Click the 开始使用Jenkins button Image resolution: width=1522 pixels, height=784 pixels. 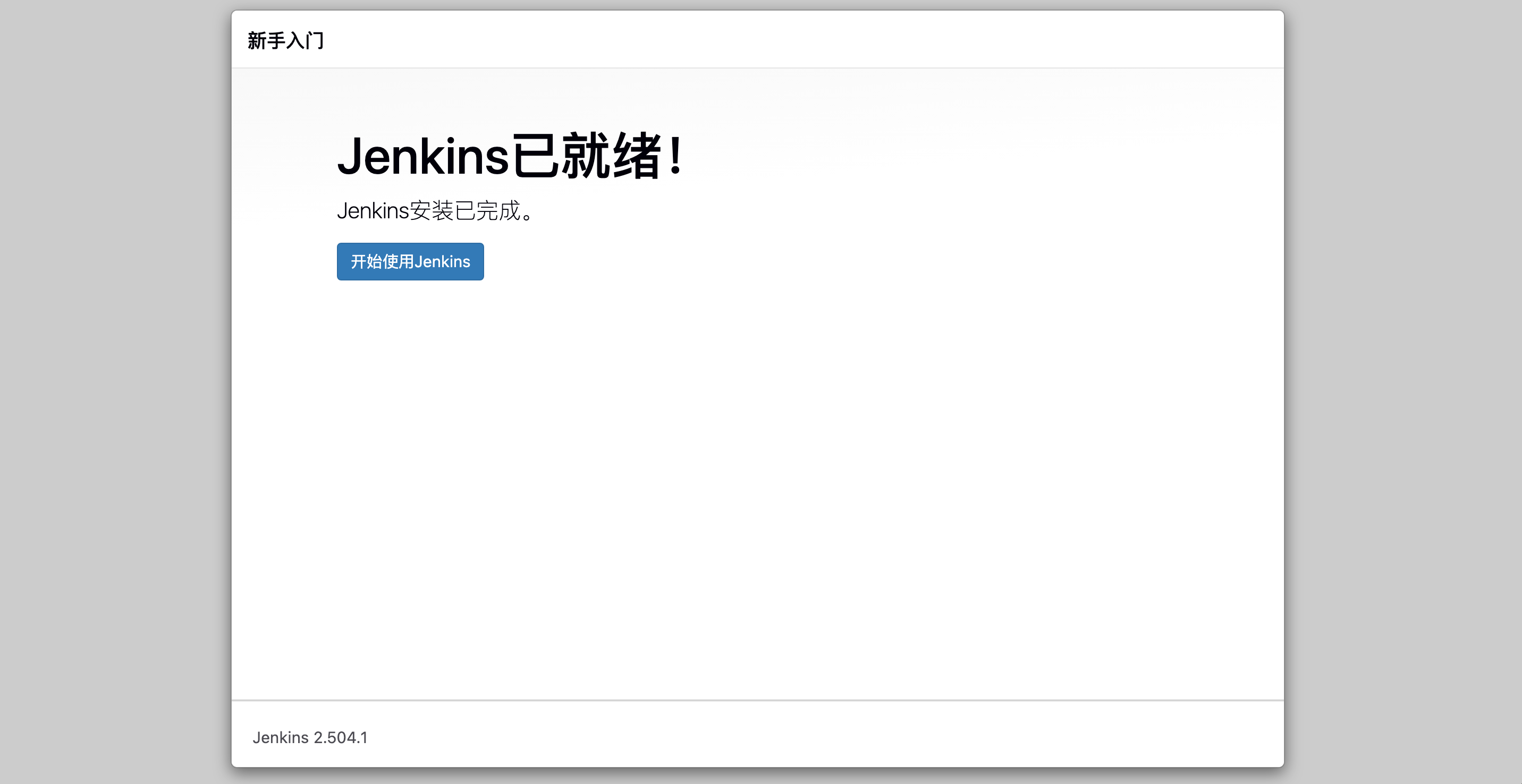(x=410, y=261)
